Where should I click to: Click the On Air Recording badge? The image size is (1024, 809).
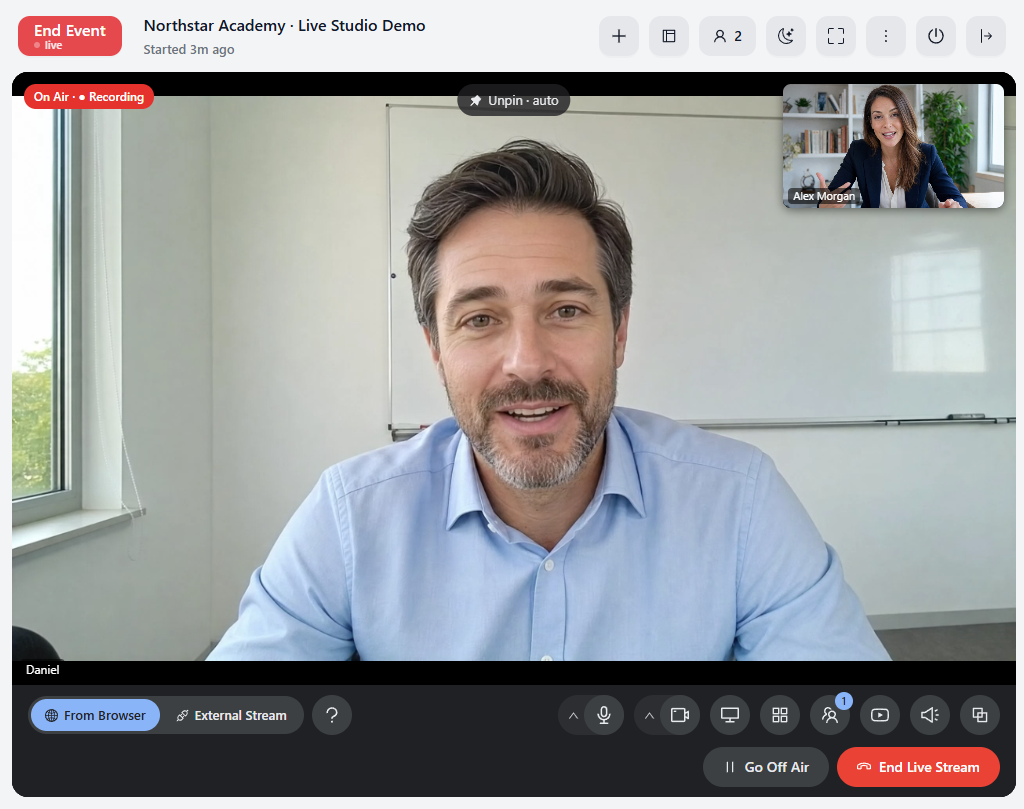pyautogui.click(x=89, y=97)
